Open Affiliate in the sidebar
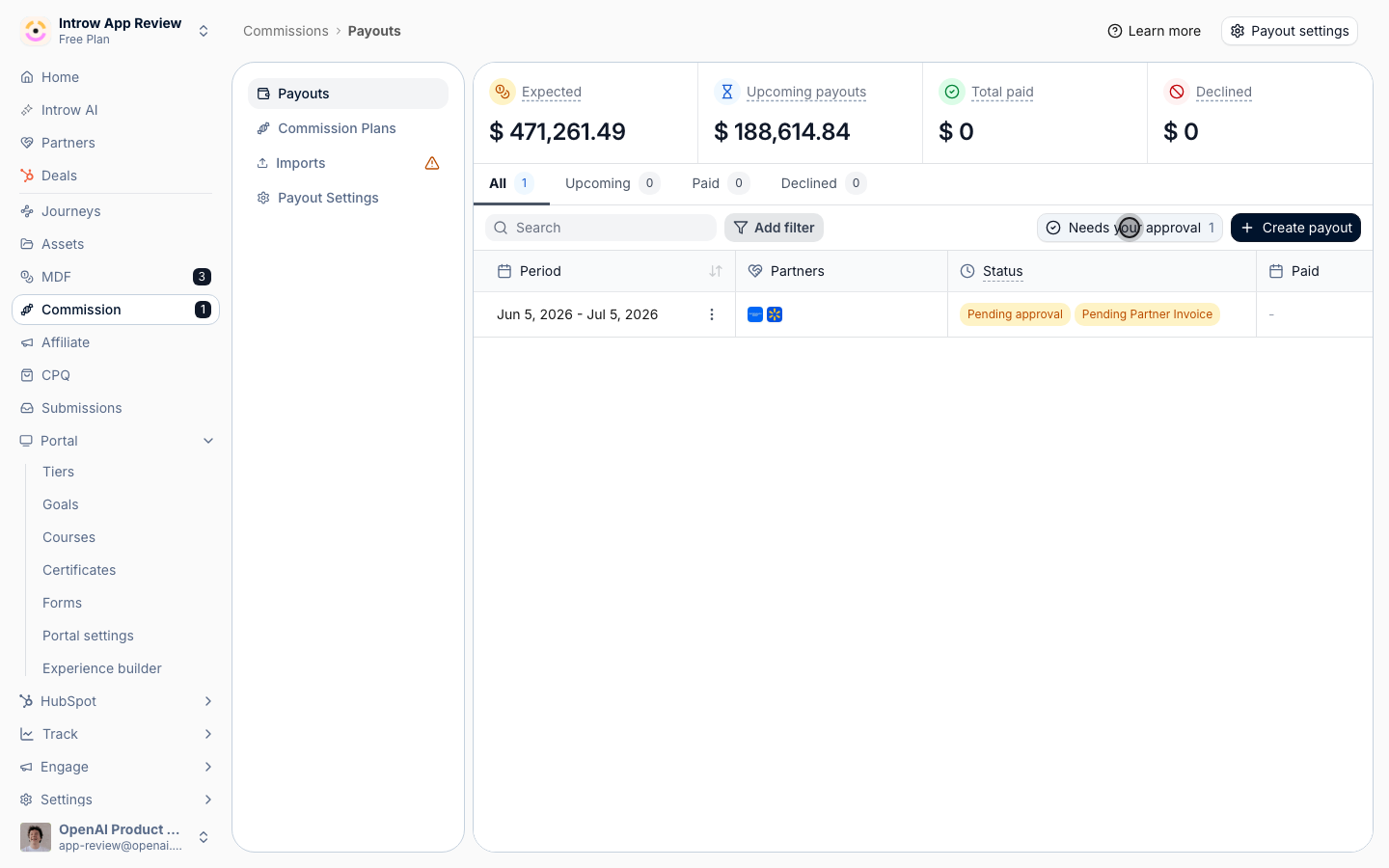This screenshot has width=1389, height=868. click(116, 342)
